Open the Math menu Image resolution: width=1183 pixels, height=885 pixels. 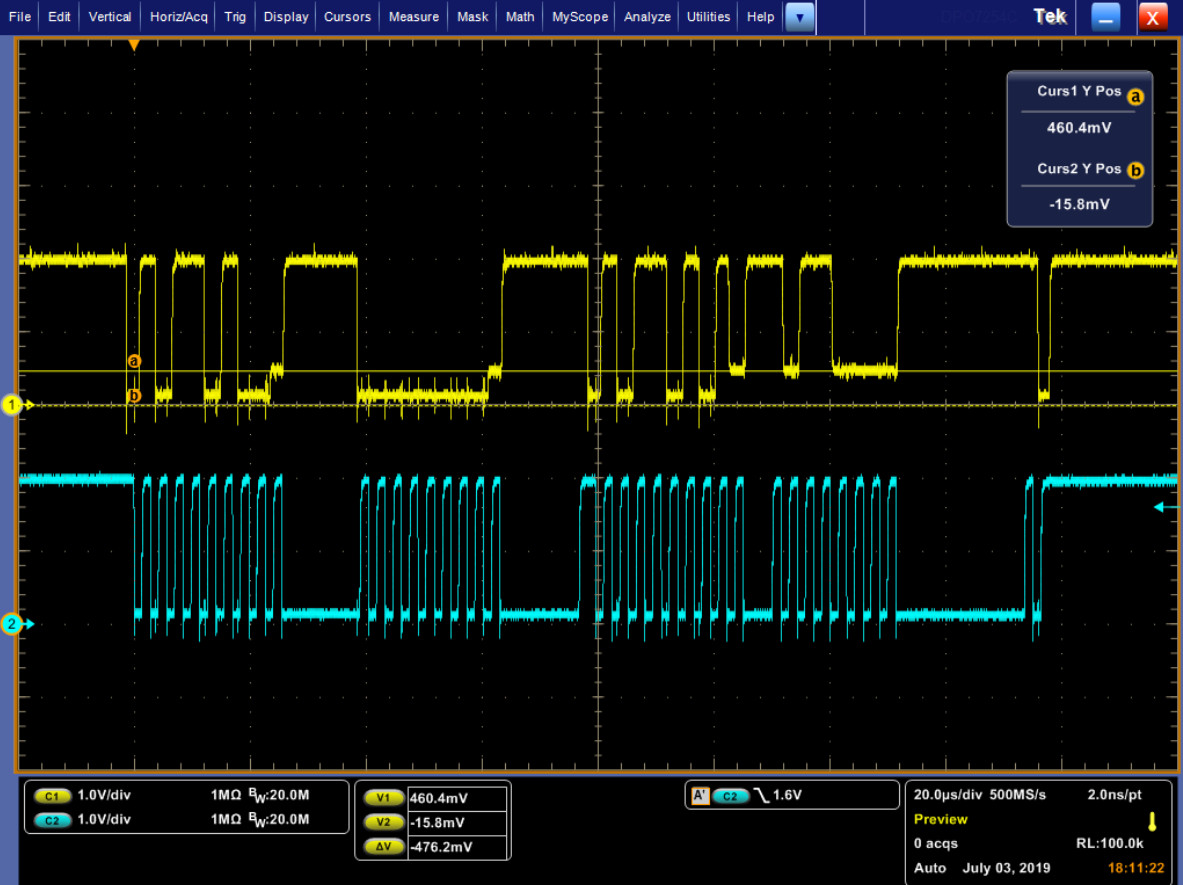520,17
